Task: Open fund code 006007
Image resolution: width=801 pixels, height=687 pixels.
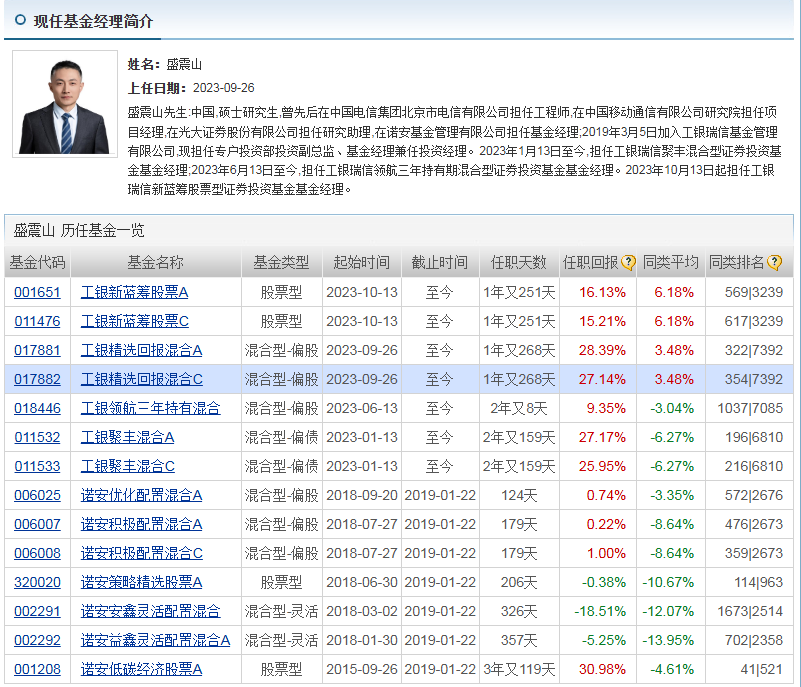Action: [x=37, y=525]
